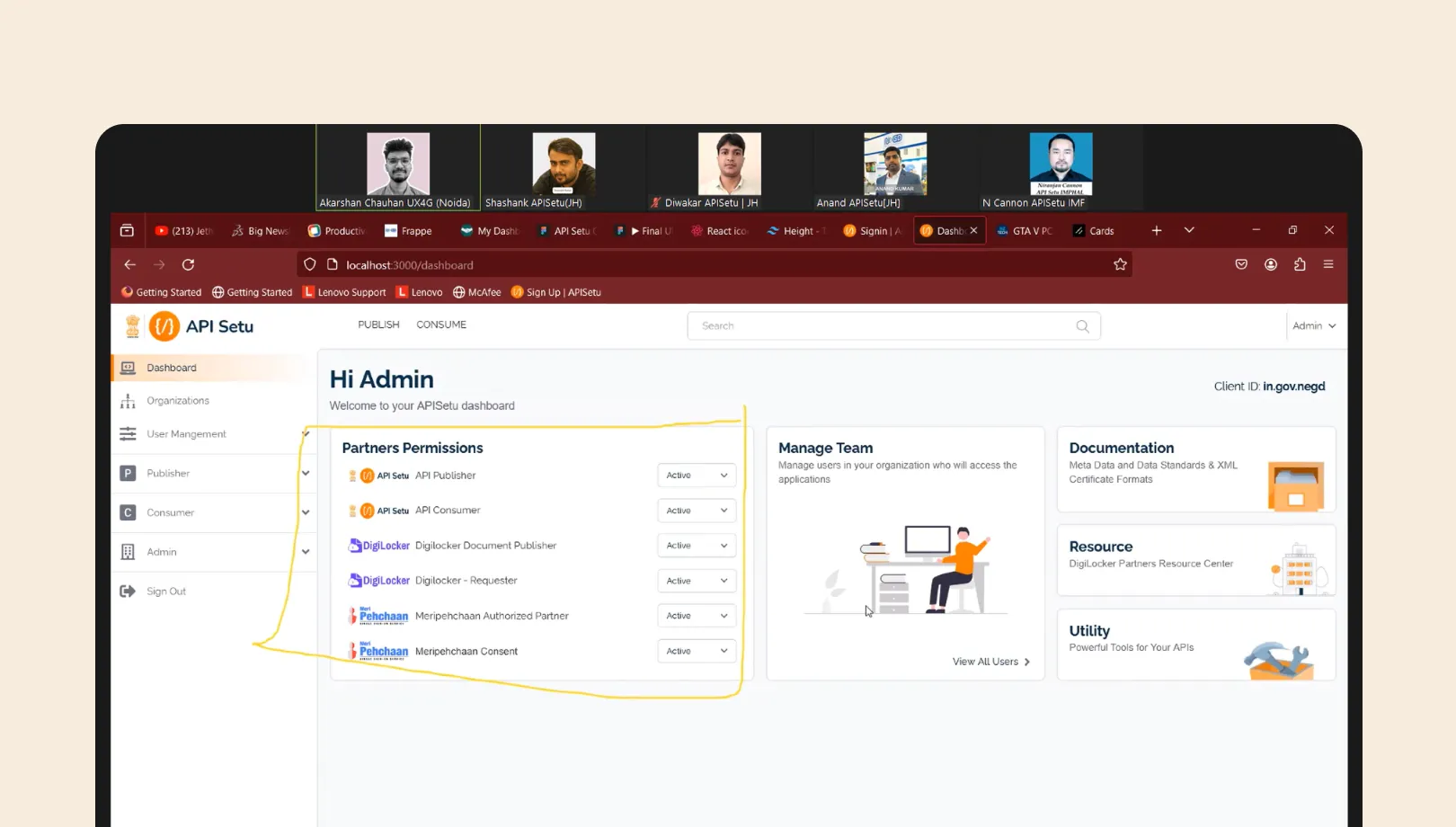The image size is (1456, 827).
Task: Click the Firefox View icon left of tabs
Action: point(127,231)
